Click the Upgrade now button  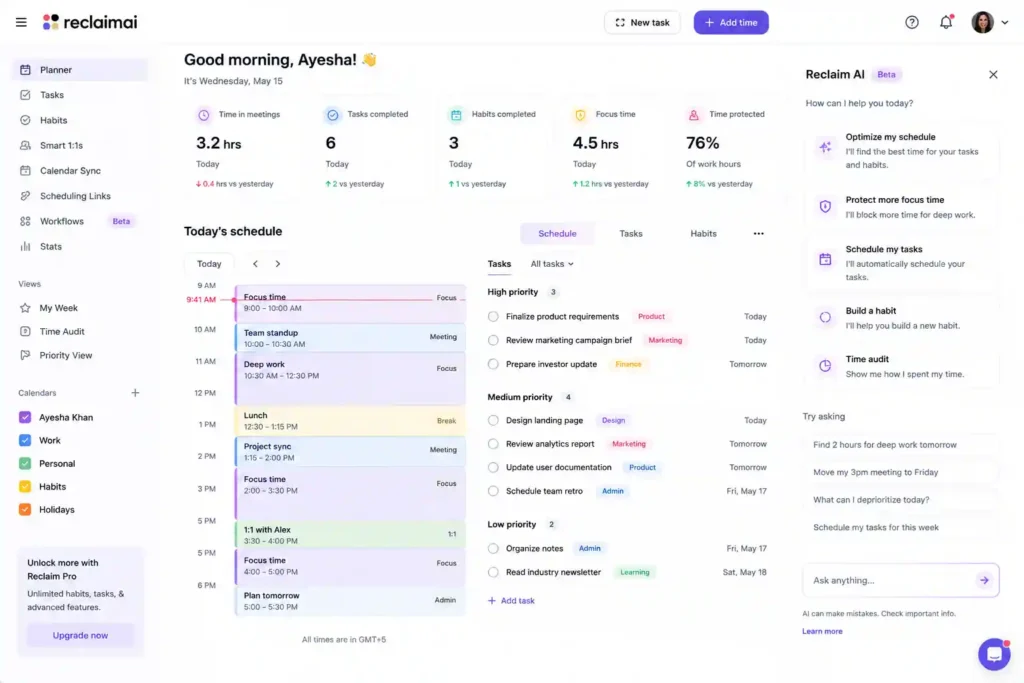tap(80, 635)
